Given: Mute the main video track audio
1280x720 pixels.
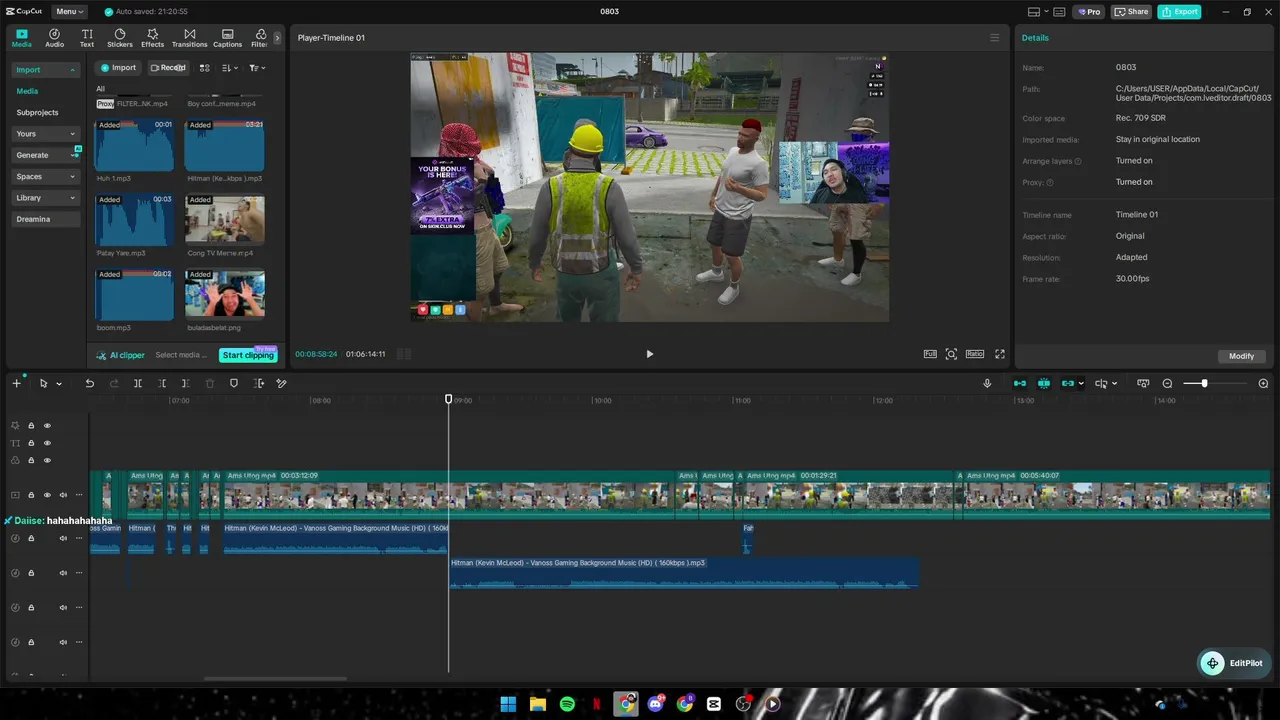Looking at the screenshot, I should [63, 495].
